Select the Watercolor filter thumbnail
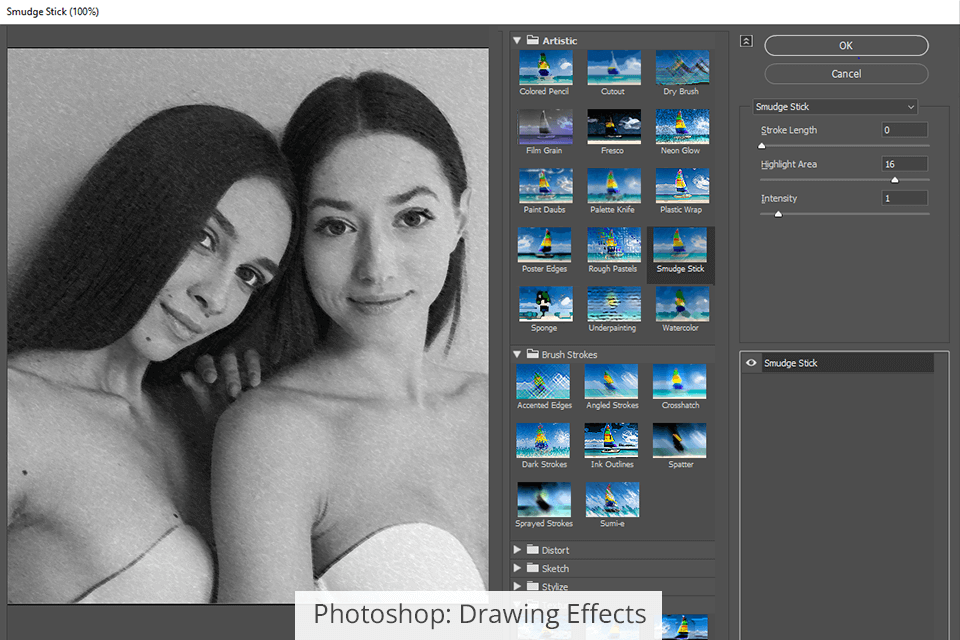 pyautogui.click(x=682, y=304)
